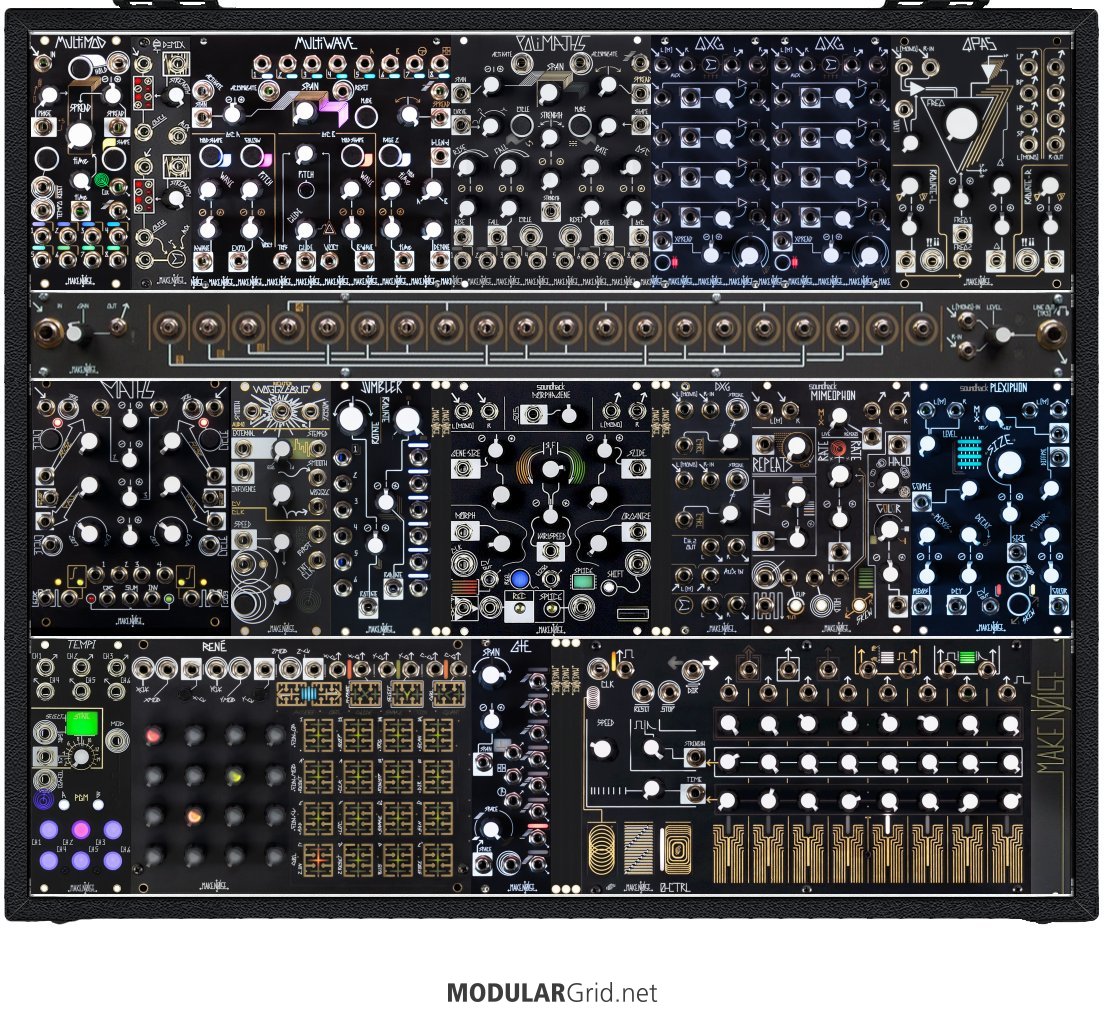
Task: Click the SPLICE button on Morphagene
Action: 551,608
